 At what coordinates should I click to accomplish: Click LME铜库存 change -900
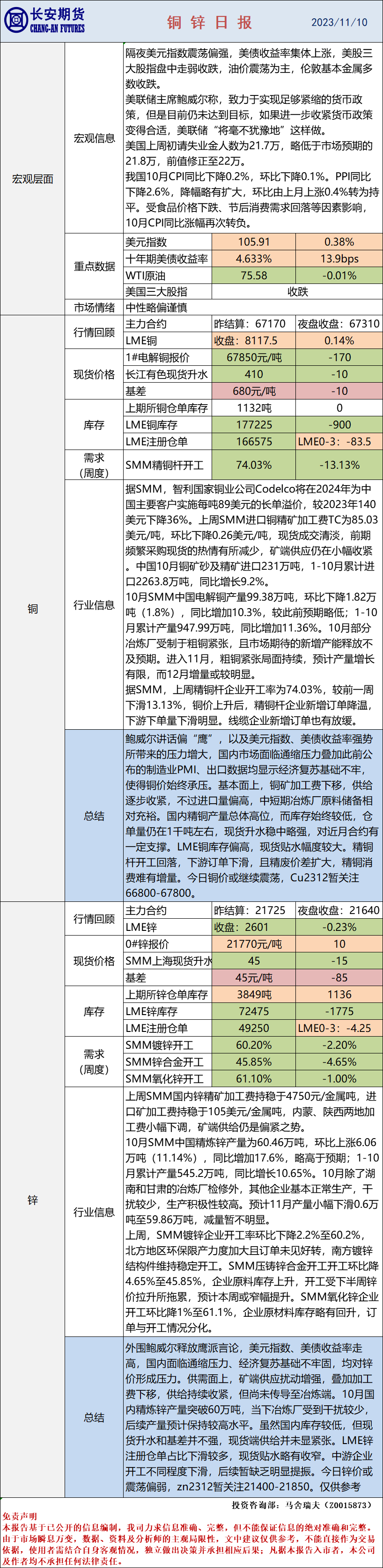[x=339, y=424]
